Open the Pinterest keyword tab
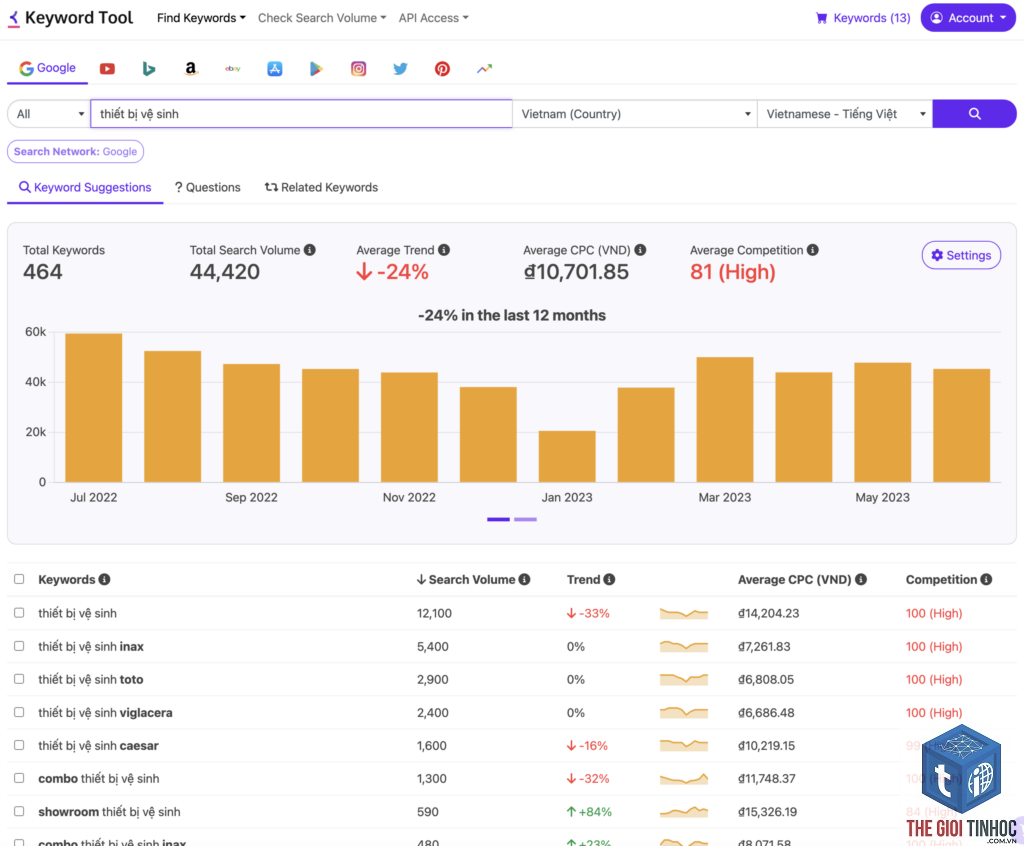 (x=442, y=69)
